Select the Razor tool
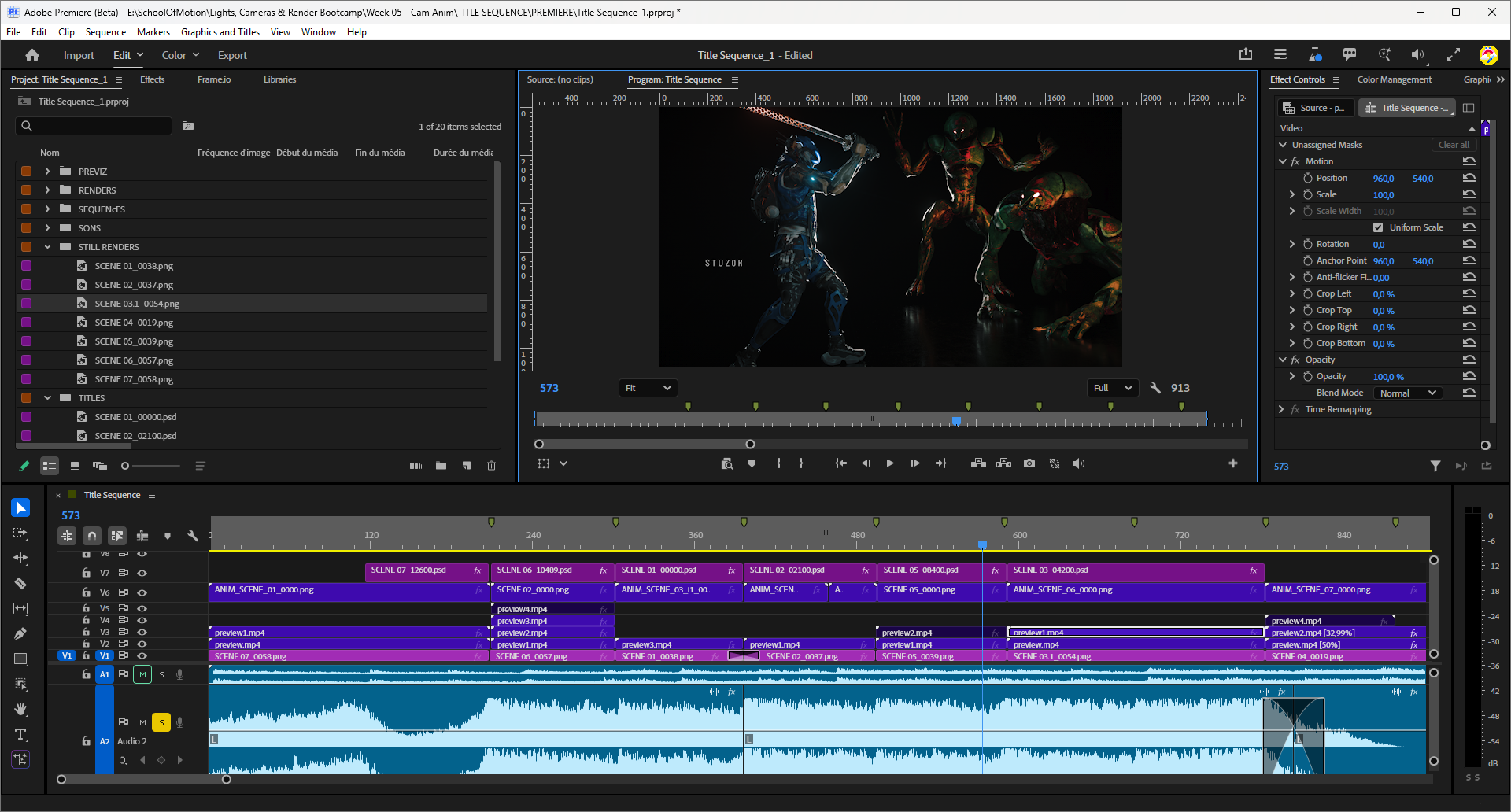 click(20, 583)
